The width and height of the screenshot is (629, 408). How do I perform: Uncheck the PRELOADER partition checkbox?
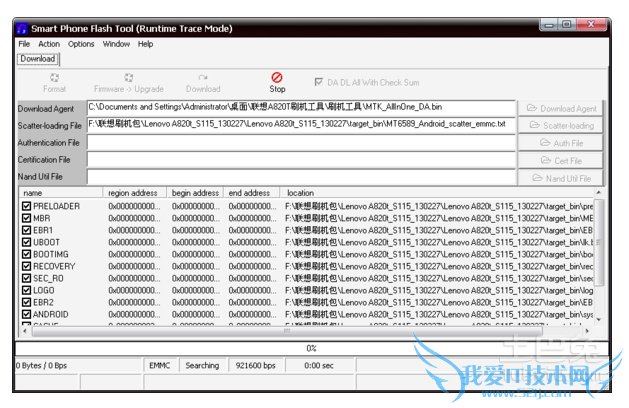[x=27, y=206]
